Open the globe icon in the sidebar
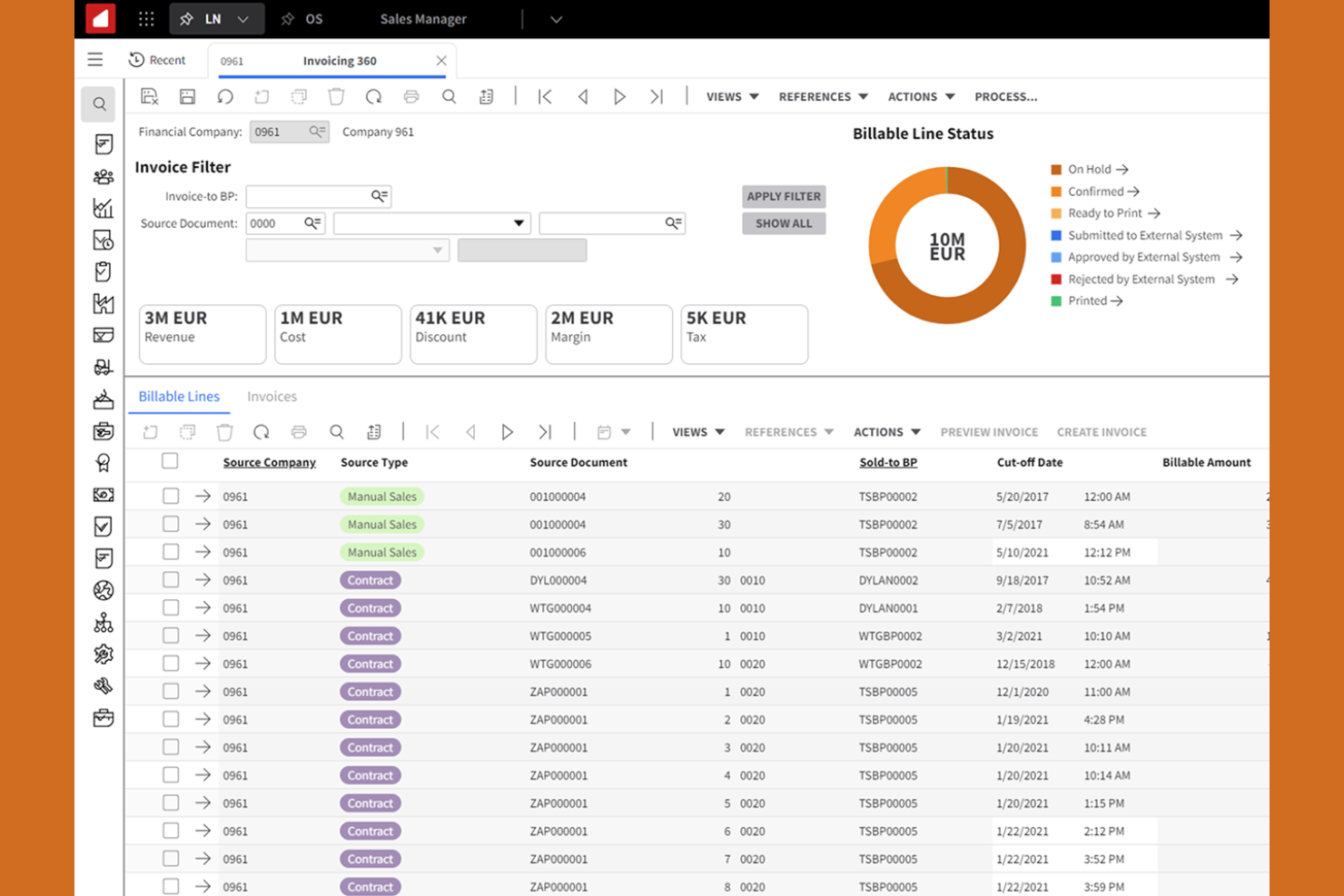Viewport: 1344px width, 896px height. tap(104, 591)
